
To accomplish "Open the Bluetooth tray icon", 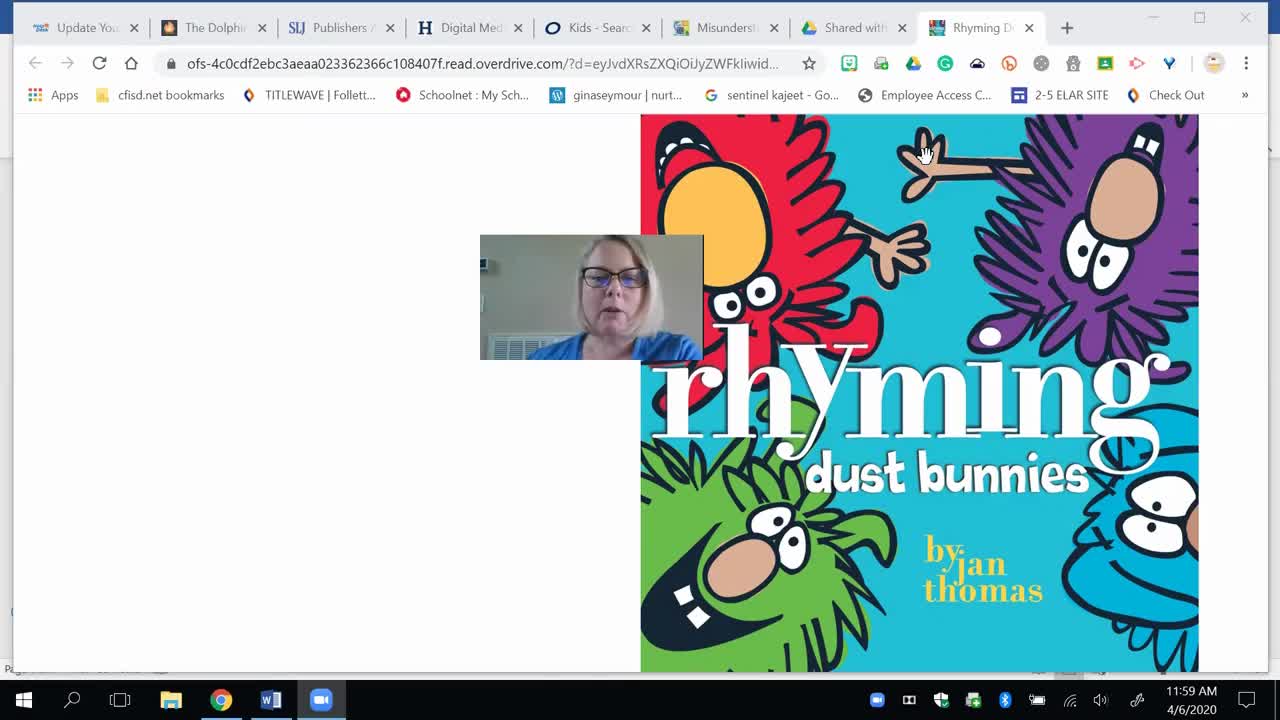I will click(x=1005, y=700).
